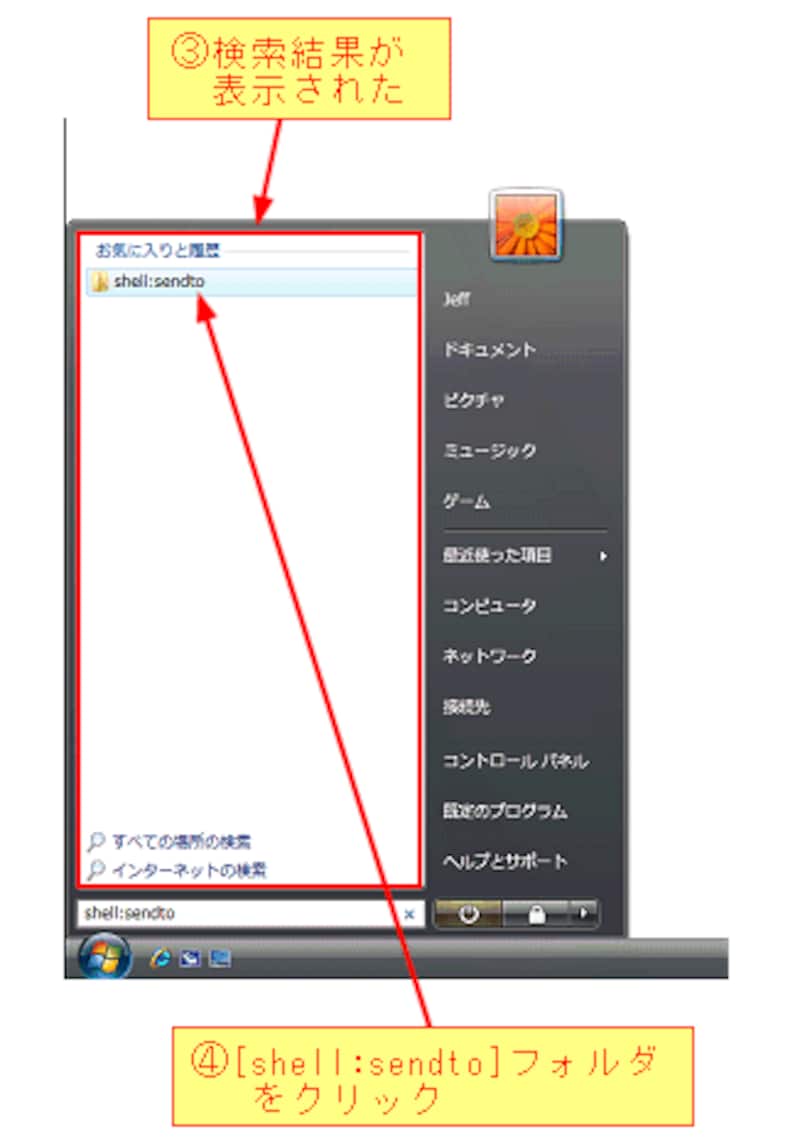Screen dimensions: 800x1144
Task: Open ミュージック in the Start menu
Action: pos(489,451)
